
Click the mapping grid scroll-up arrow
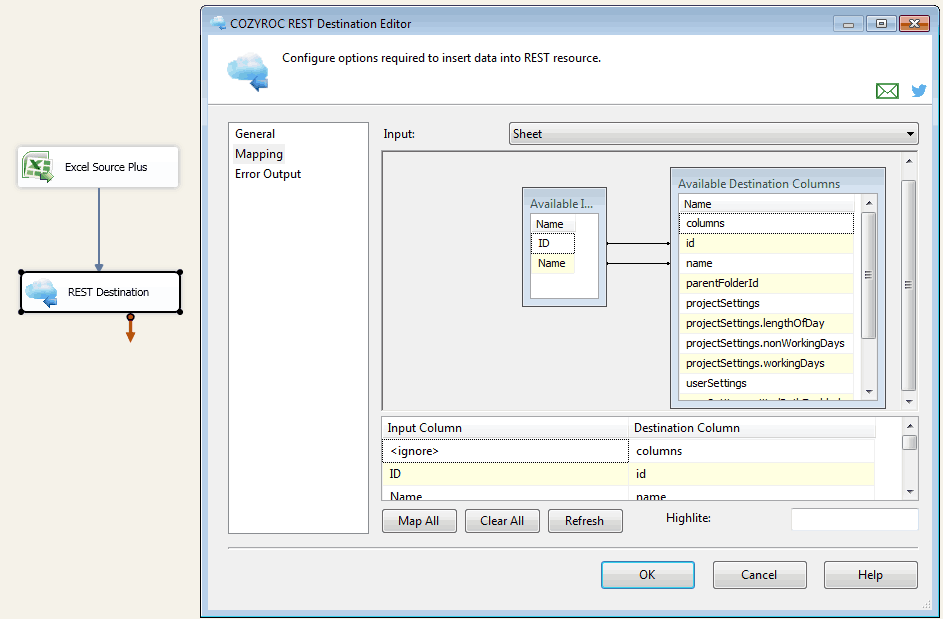click(910, 426)
